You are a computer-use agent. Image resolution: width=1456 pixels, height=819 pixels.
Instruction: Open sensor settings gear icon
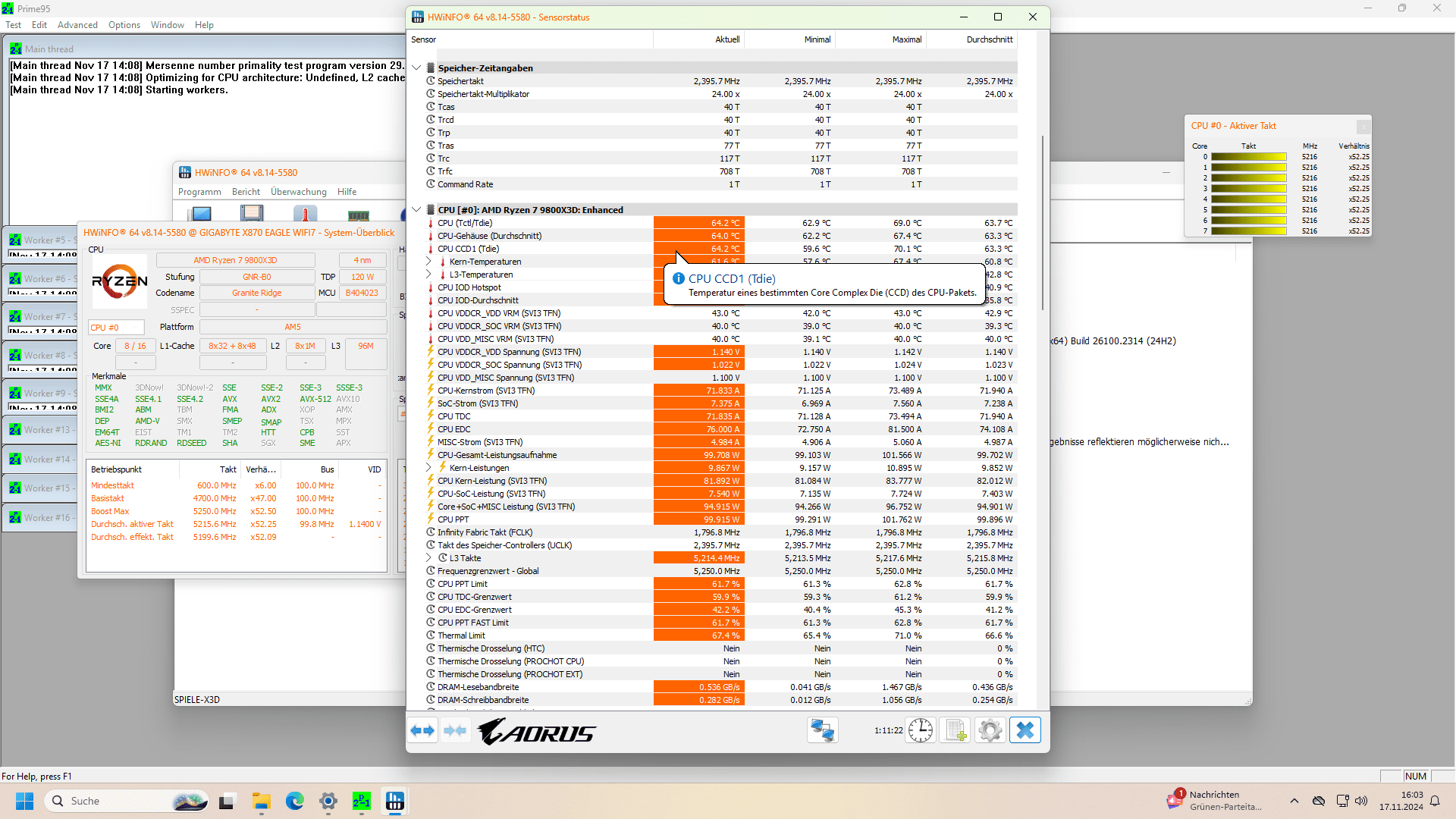tap(990, 730)
